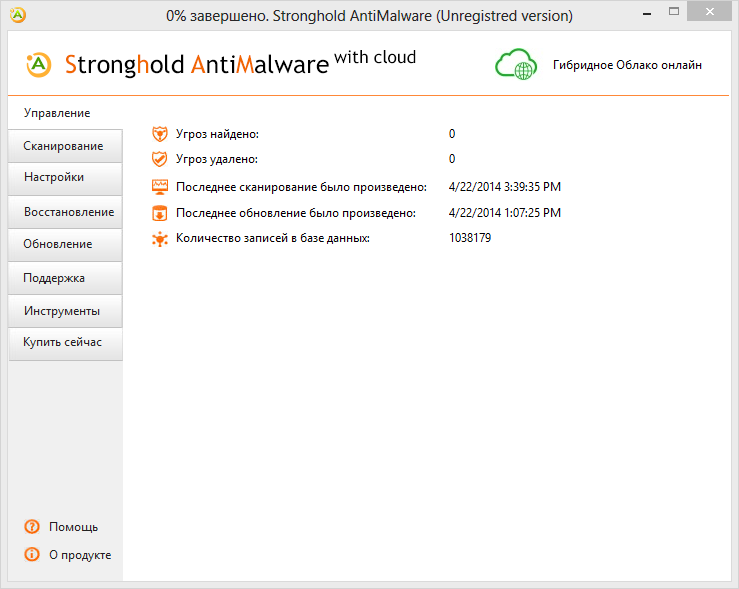Click the orange question mark Помощь icon
The image size is (739, 589).
(32, 526)
